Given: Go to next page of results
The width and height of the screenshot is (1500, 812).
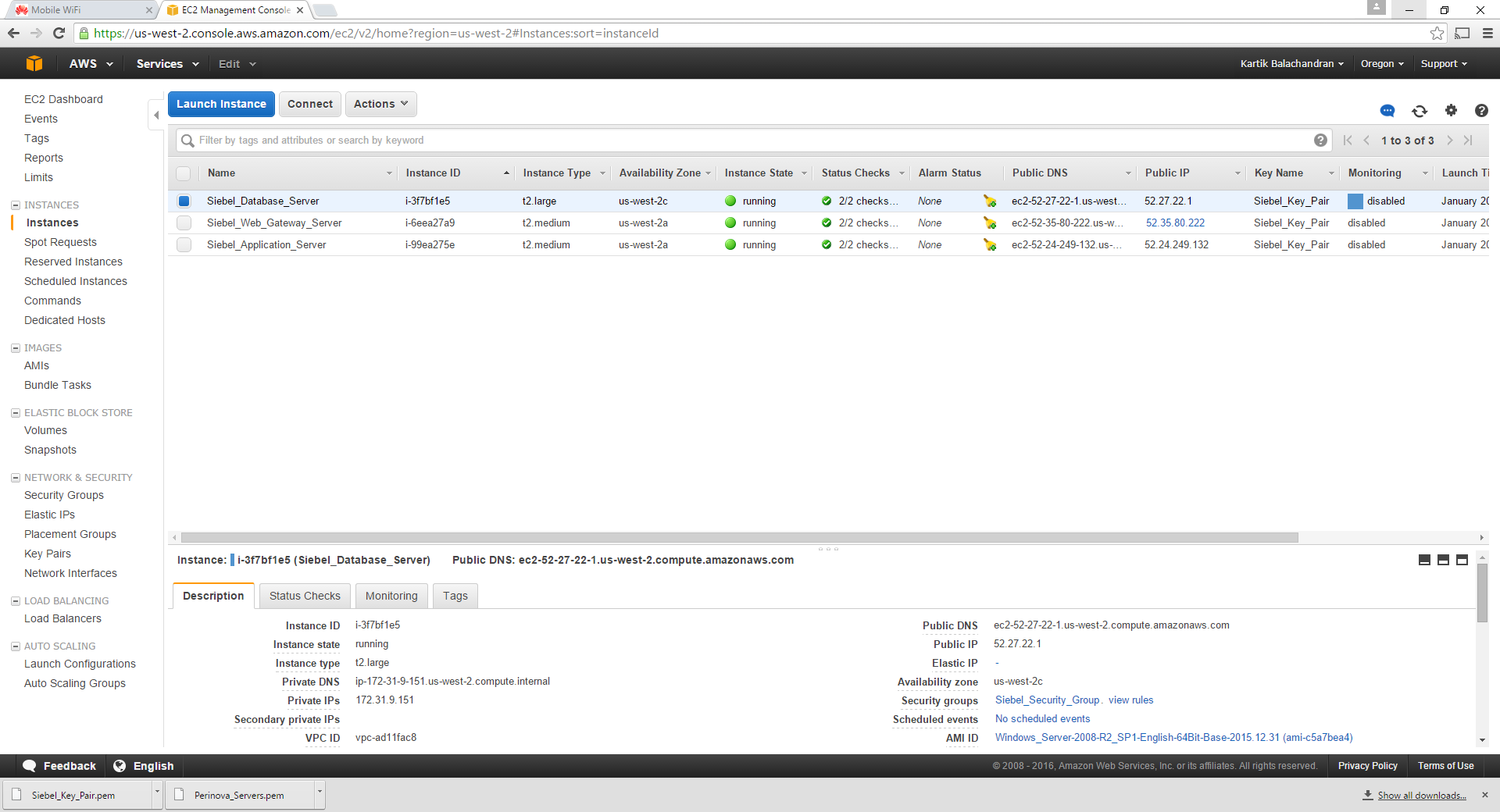Looking at the screenshot, I should (1450, 141).
